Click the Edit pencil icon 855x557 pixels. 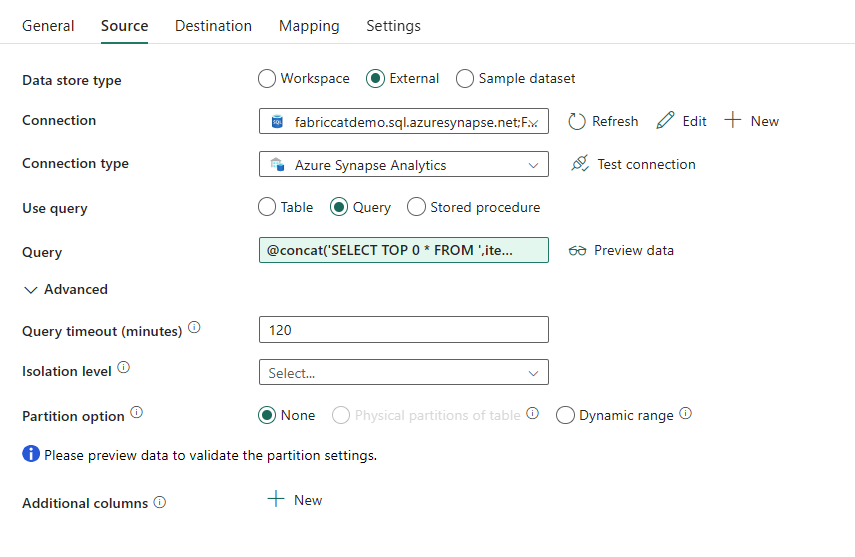[x=666, y=121]
